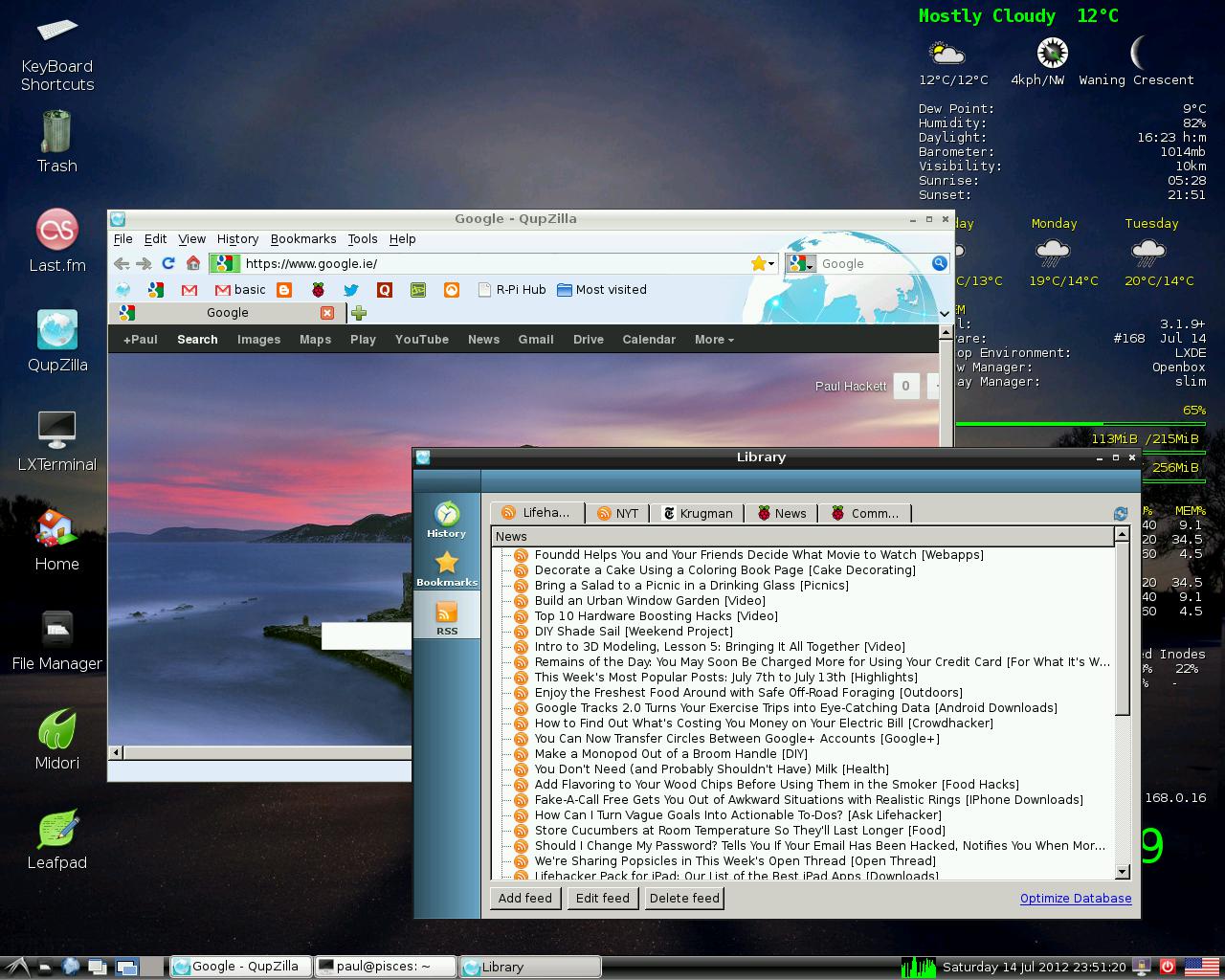Viewport: 1225px width, 980px height.
Task: Switch to Library window in taskbar
Action: click(x=530, y=967)
